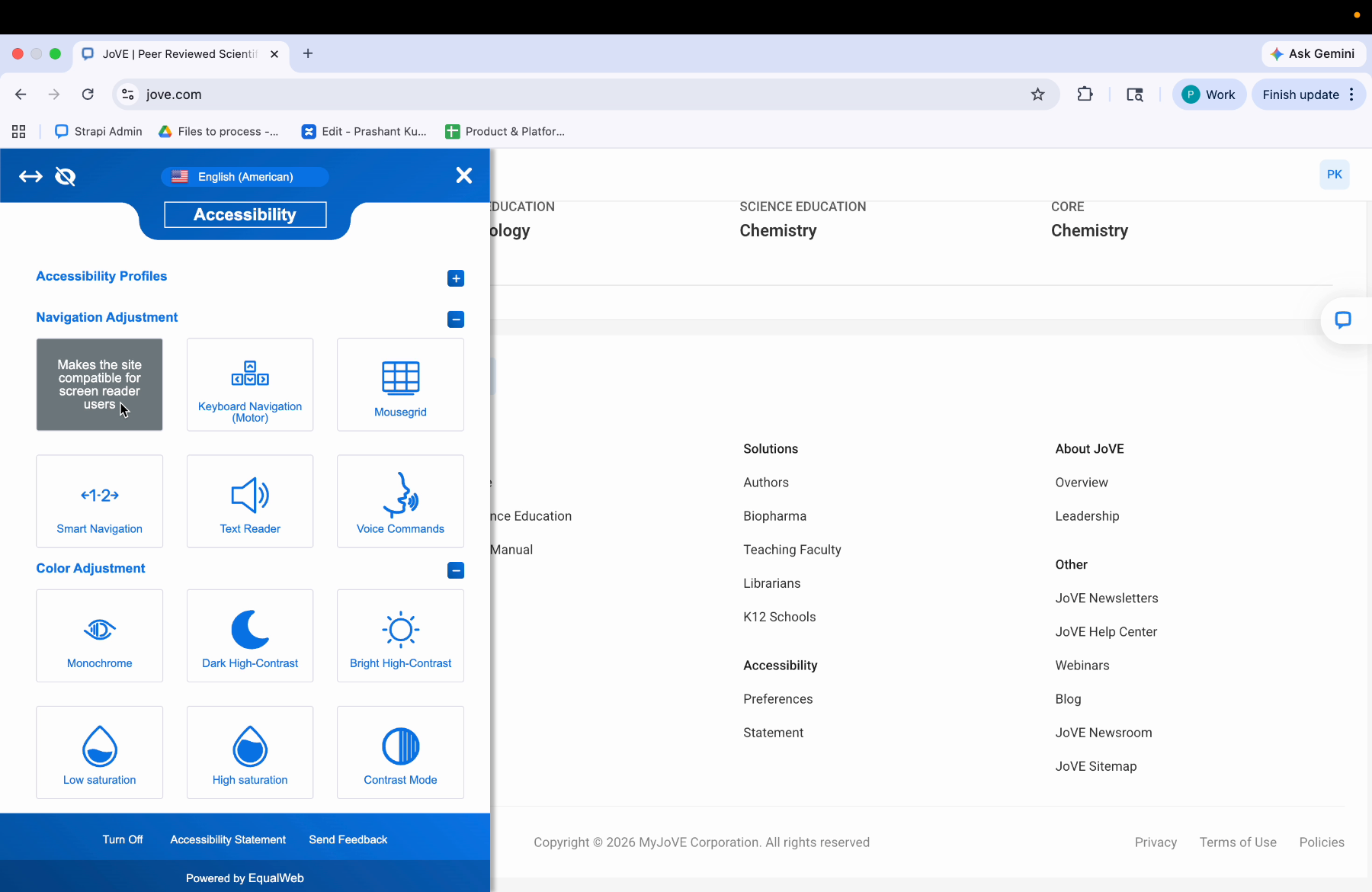Open K12 Schools link
The image size is (1372, 892).
tap(779, 617)
